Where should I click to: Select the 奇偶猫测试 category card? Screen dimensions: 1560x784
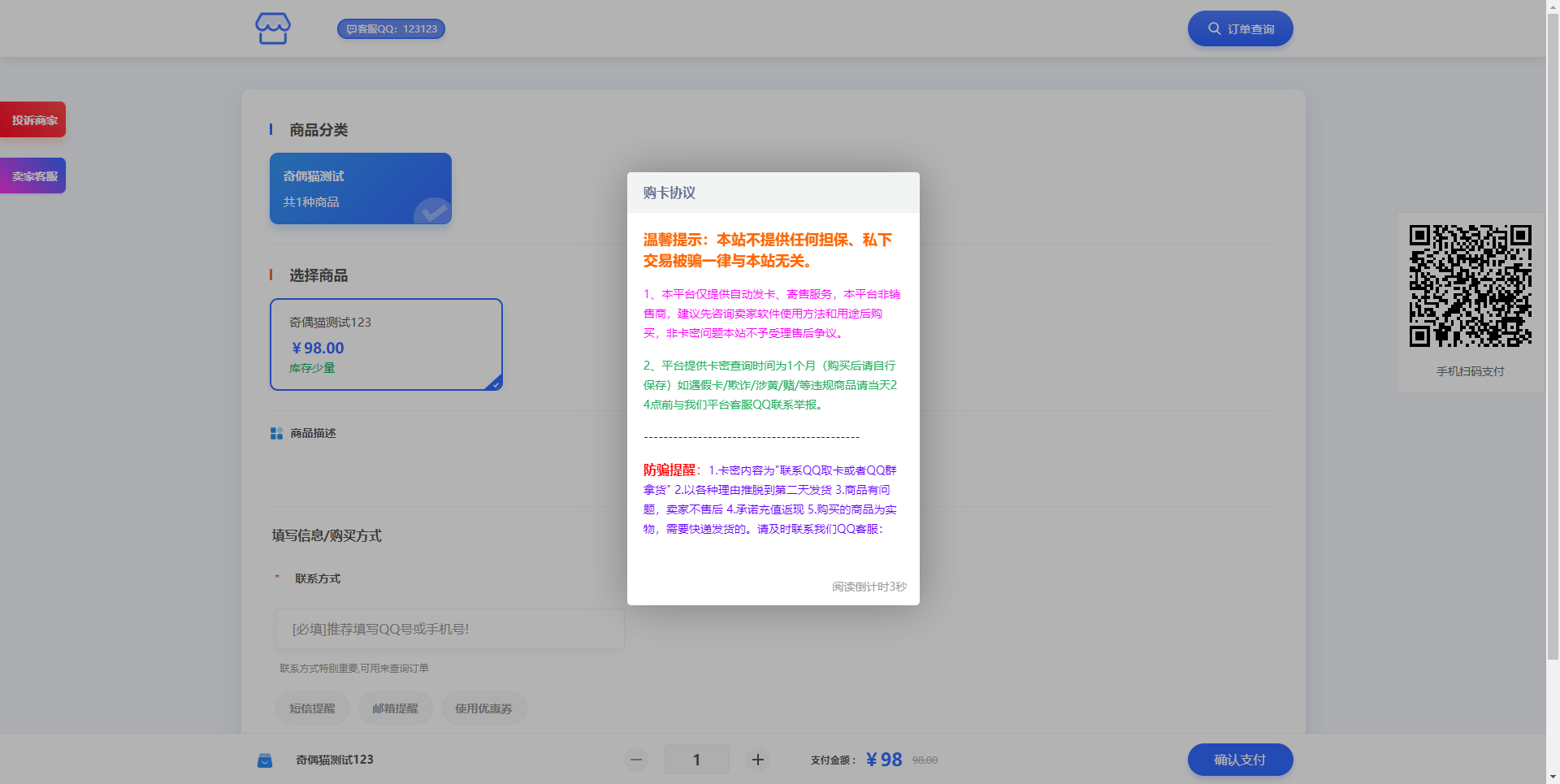coord(361,188)
